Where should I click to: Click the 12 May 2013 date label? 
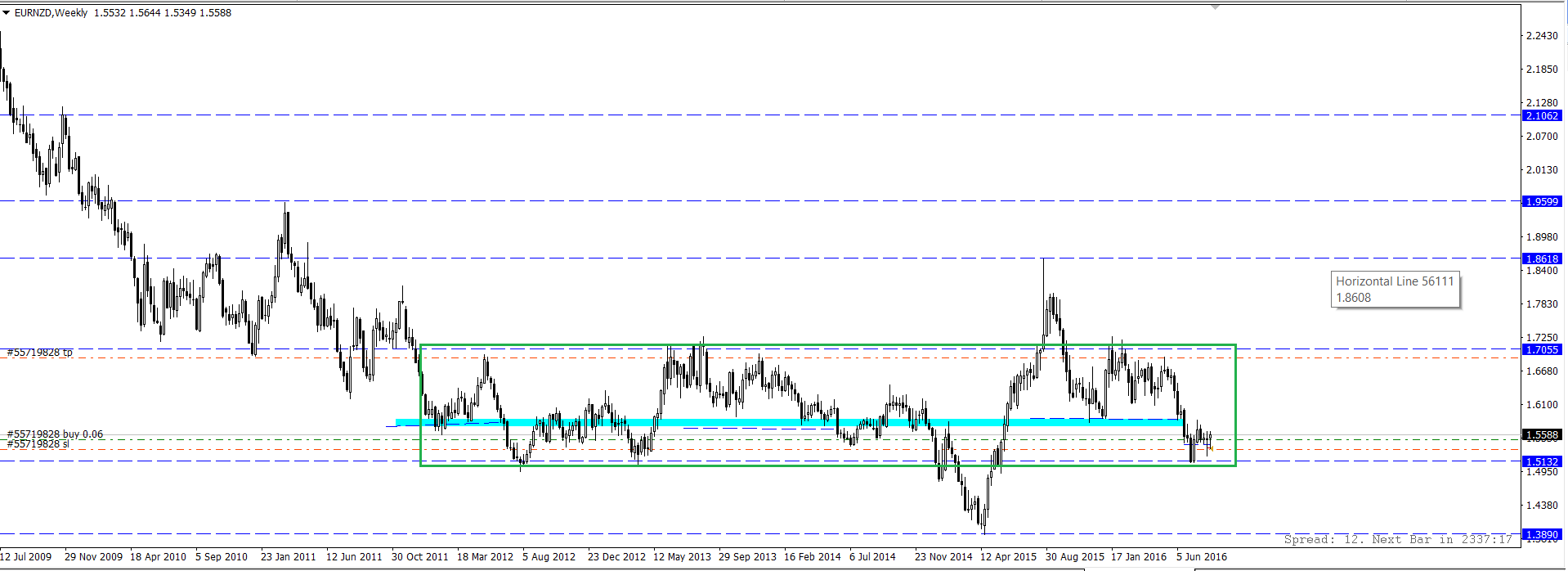pos(683,557)
